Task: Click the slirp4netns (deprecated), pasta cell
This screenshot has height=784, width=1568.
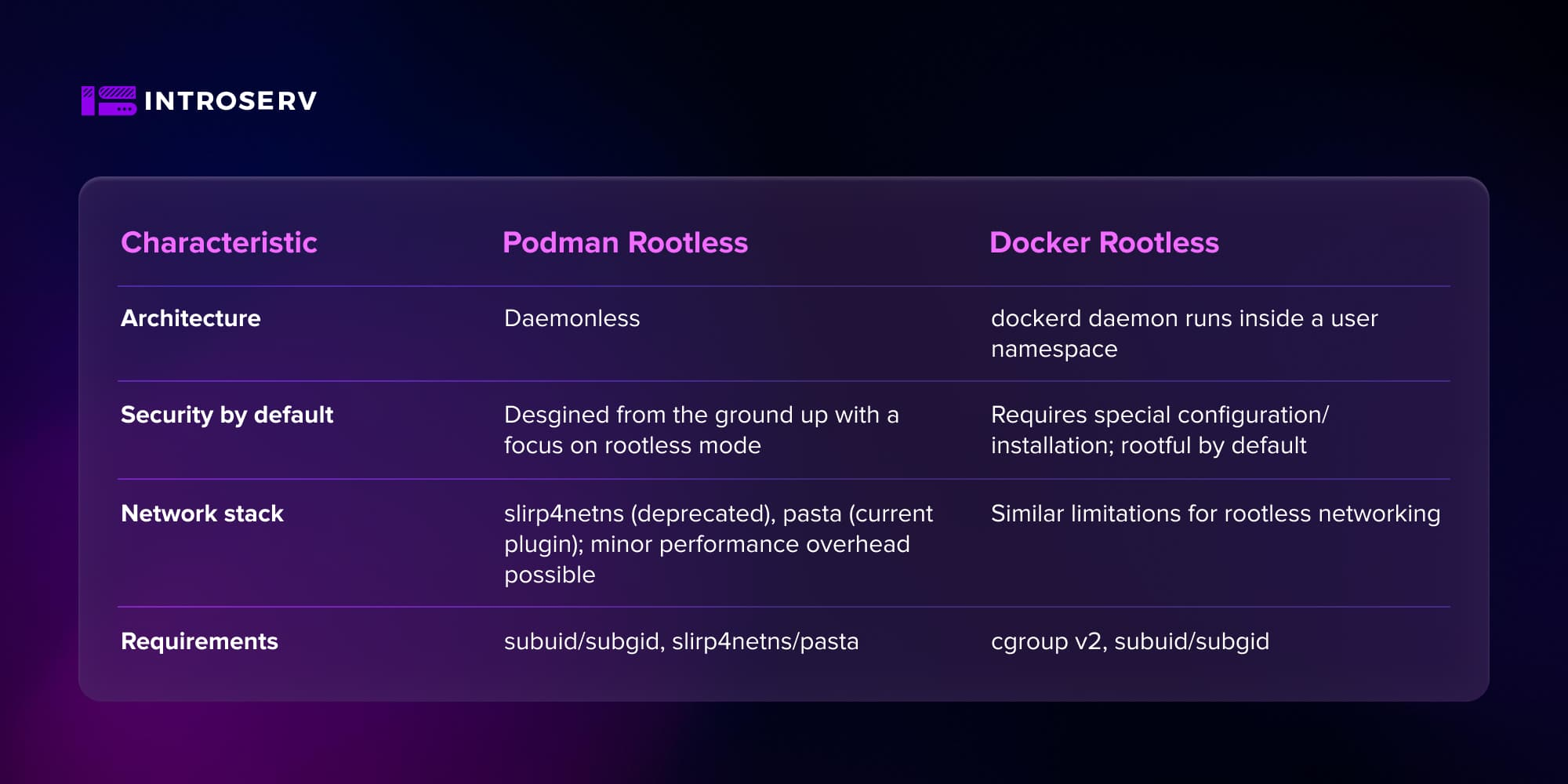Action: click(x=718, y=543)
